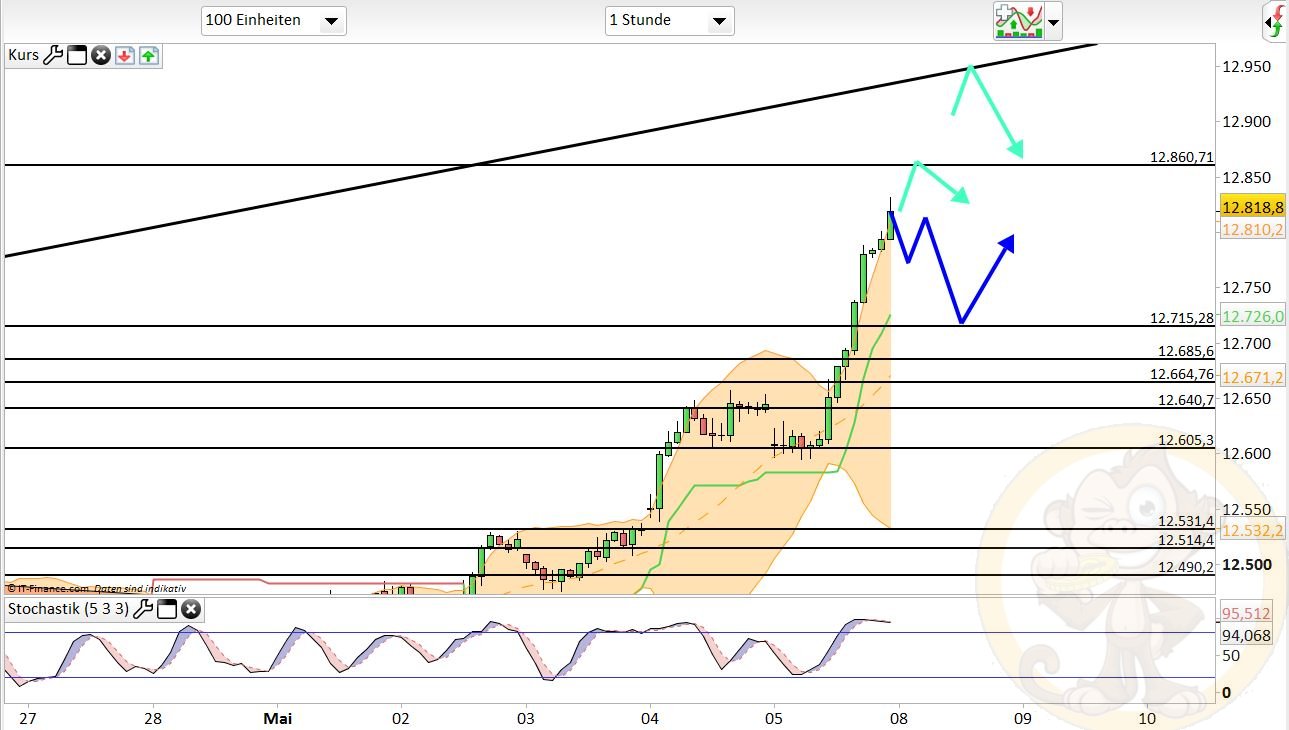Remove the Stochastik indicator via its X icon
The image size is (1289, 730).
click(189, 609)
